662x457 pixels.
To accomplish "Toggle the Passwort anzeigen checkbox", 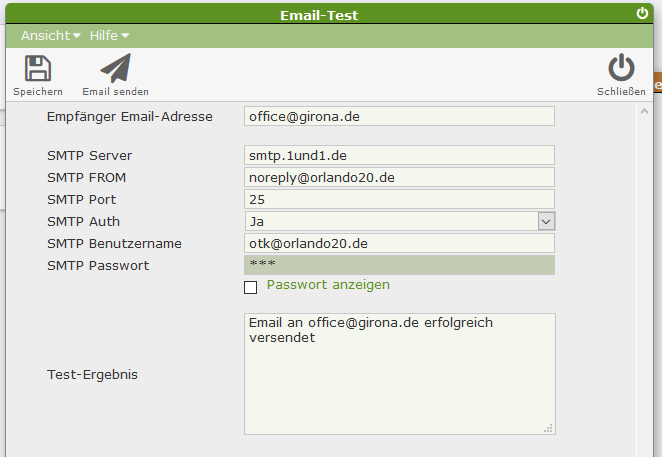I will coord(251,288).
